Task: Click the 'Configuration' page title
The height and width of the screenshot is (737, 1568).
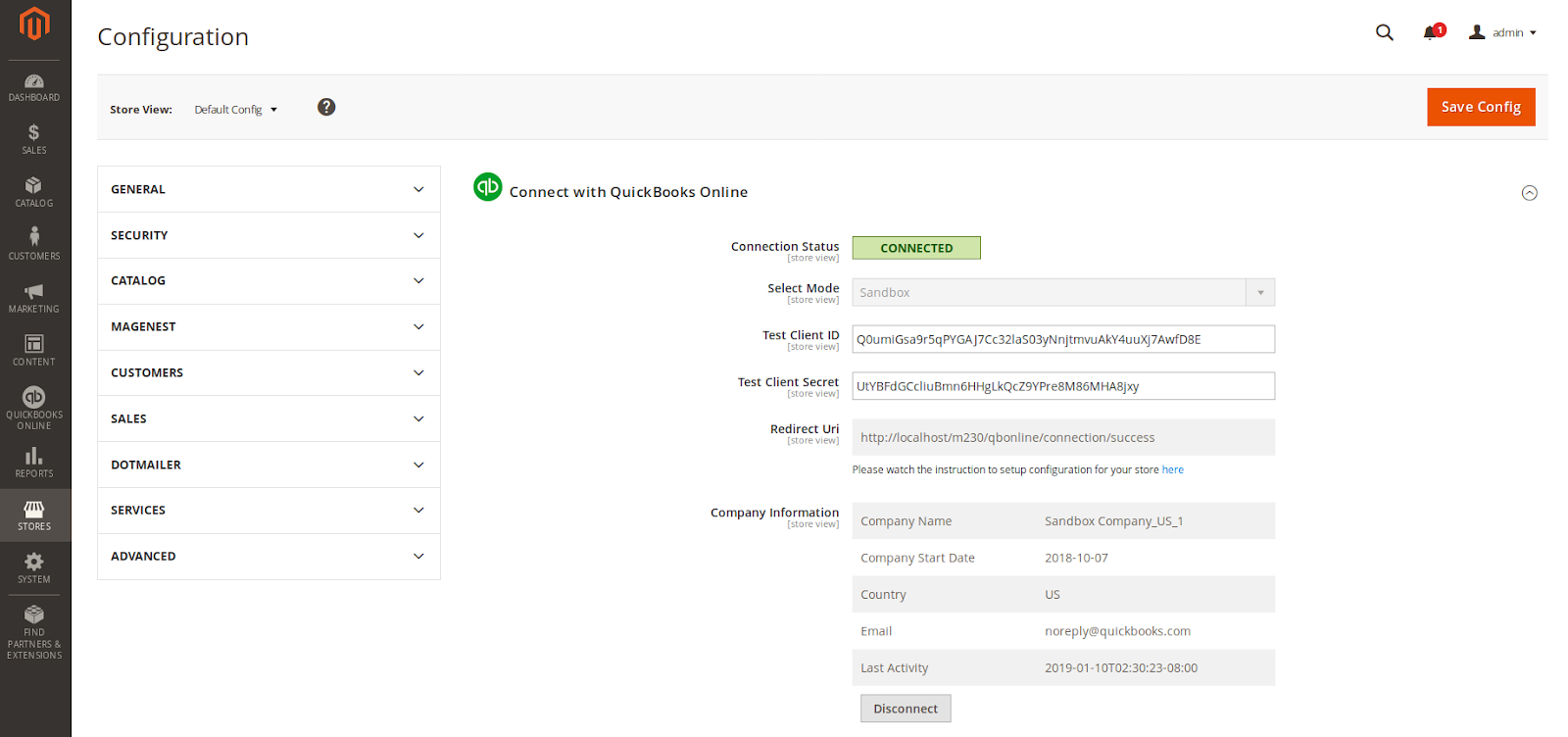Action: click(x=173, y=37)
